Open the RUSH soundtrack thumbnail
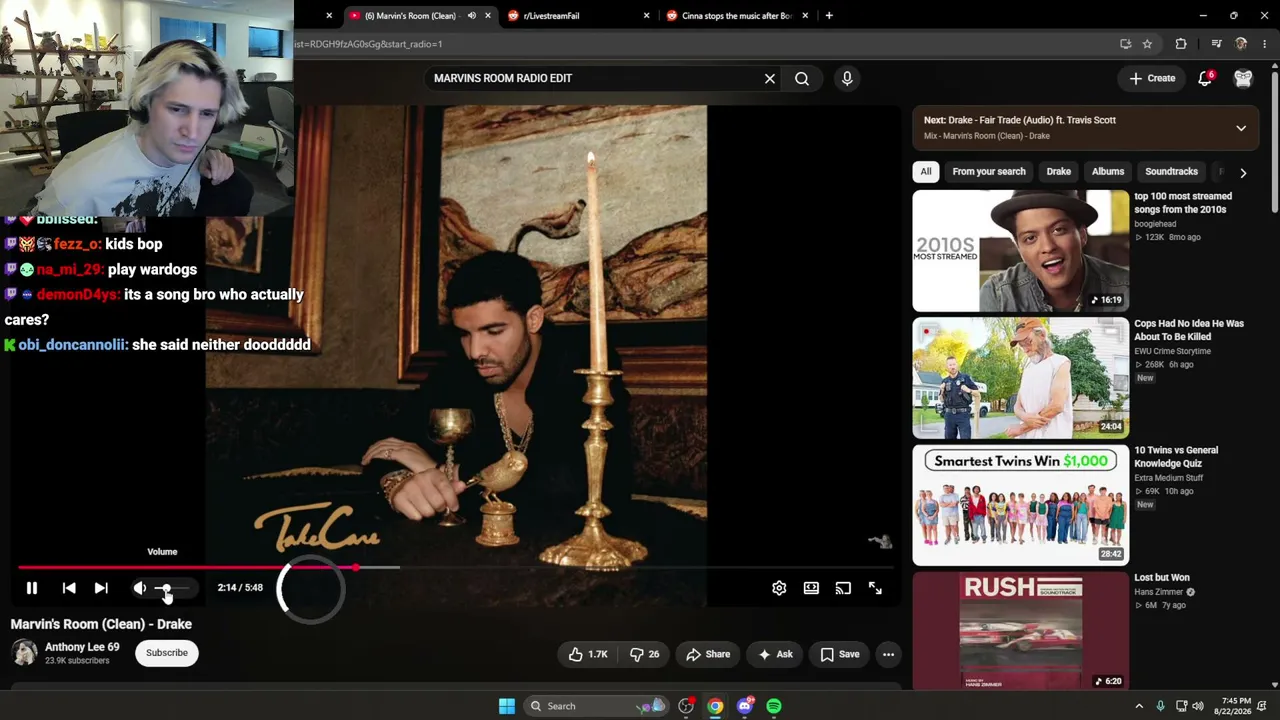This screenshot has height=720, width=1280. tap(1021, 630)
